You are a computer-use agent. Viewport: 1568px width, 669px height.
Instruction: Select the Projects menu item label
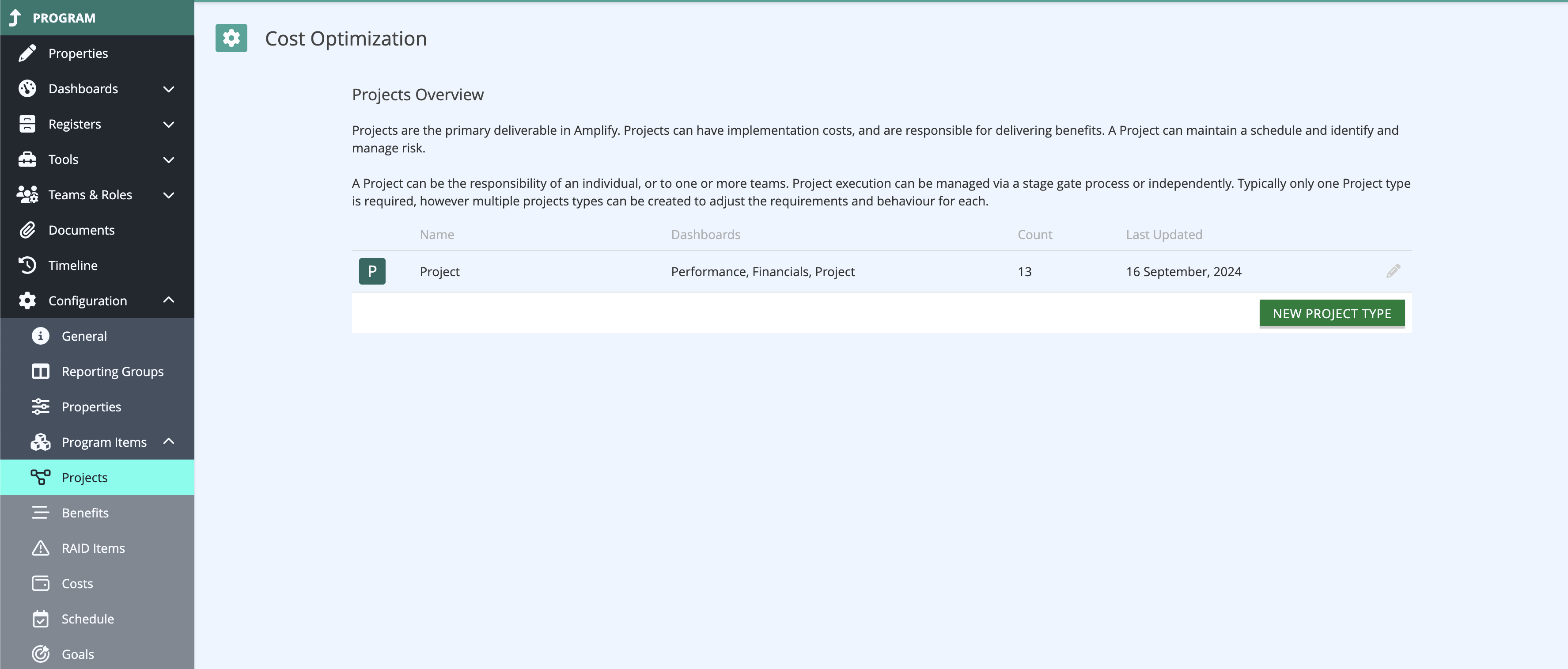click(x=85, y=478)
